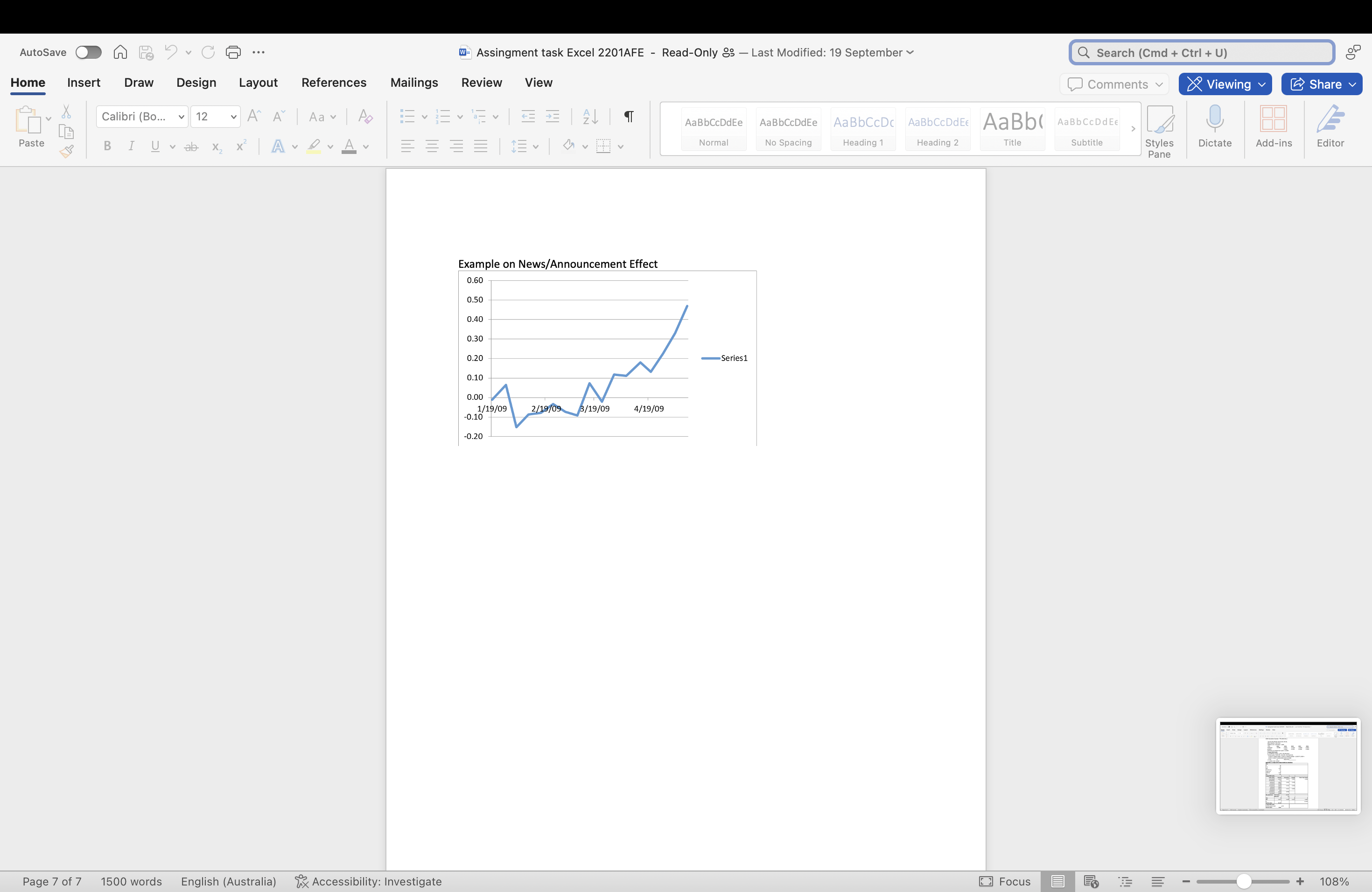The width and height of the screenshot is (1372, 892).
Task: Open the Add-ins panel
Action: (x=1274, y=128)
